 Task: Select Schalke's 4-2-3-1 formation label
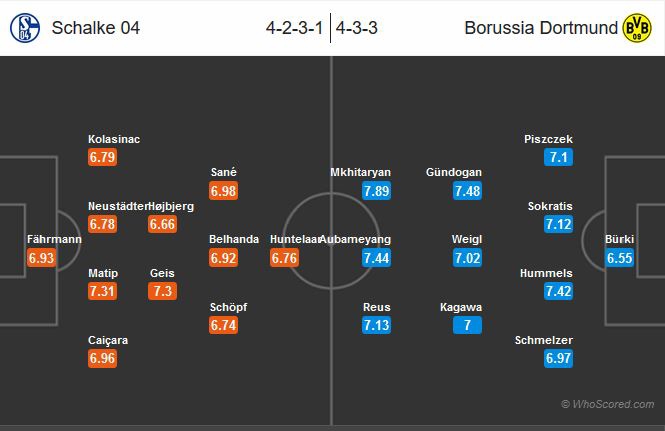point(296,28)
